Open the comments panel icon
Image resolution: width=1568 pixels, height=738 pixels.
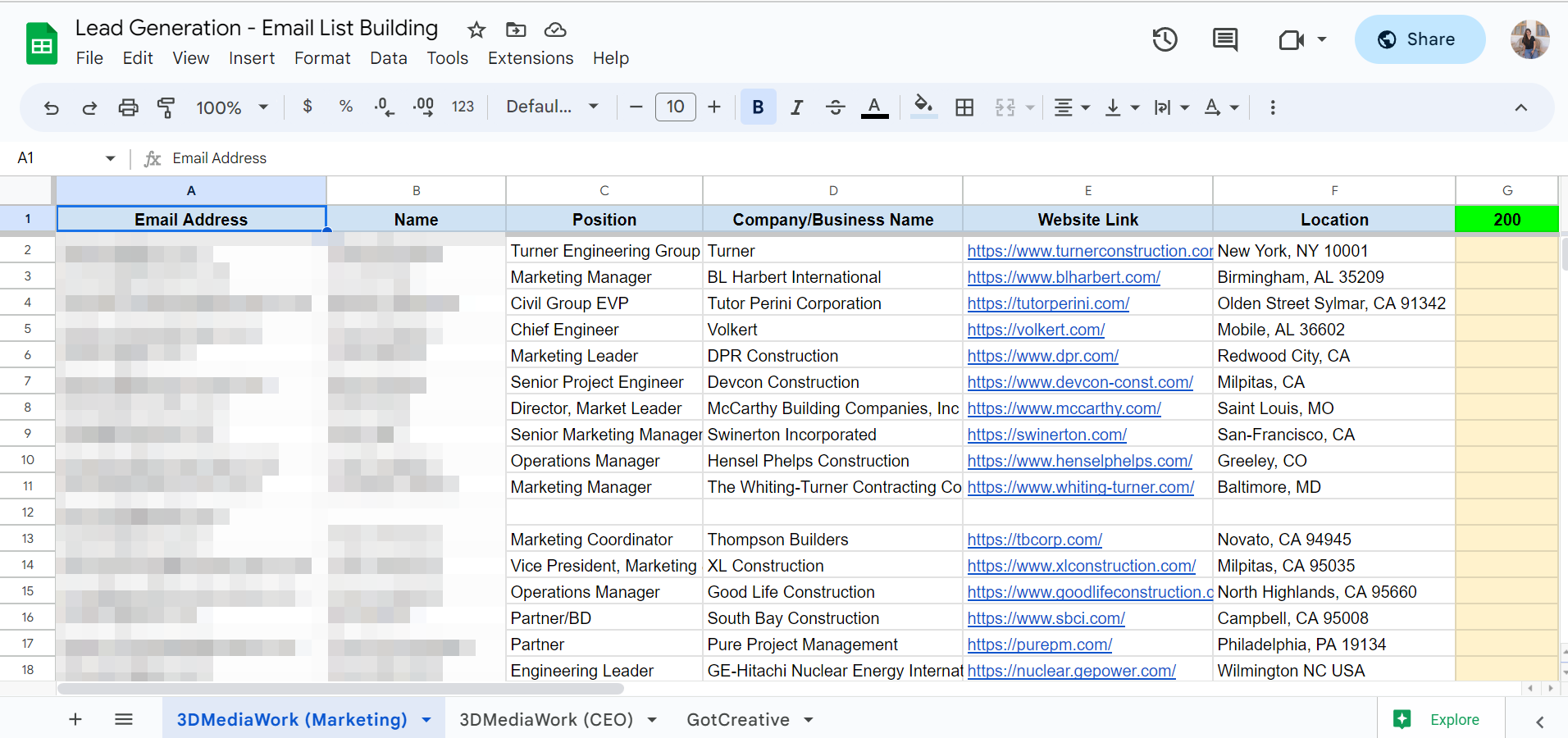click(1225, 39)
